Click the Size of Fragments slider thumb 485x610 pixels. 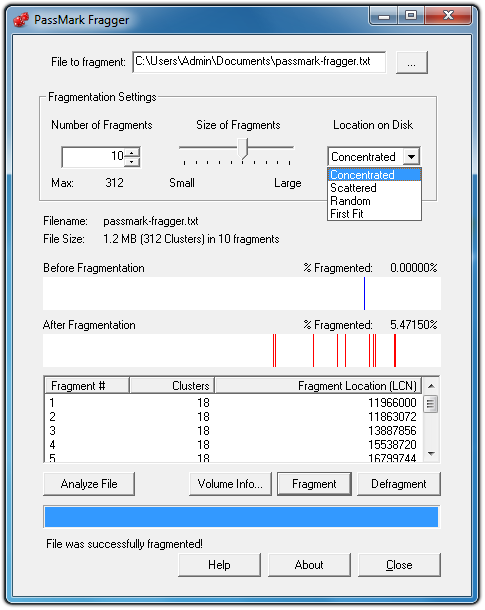243,149
